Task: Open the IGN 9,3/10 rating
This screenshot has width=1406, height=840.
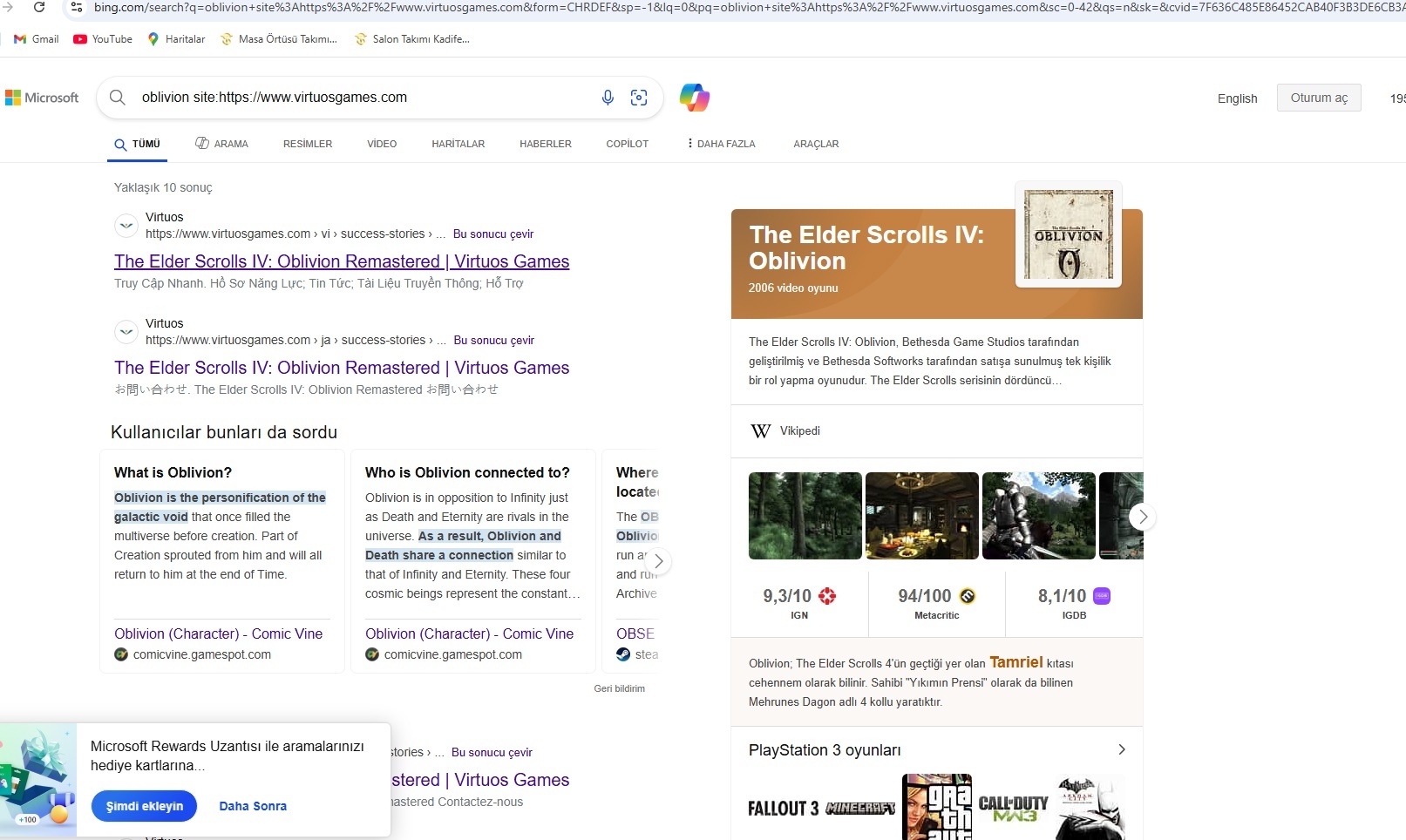Action: [x=799, y=603]
